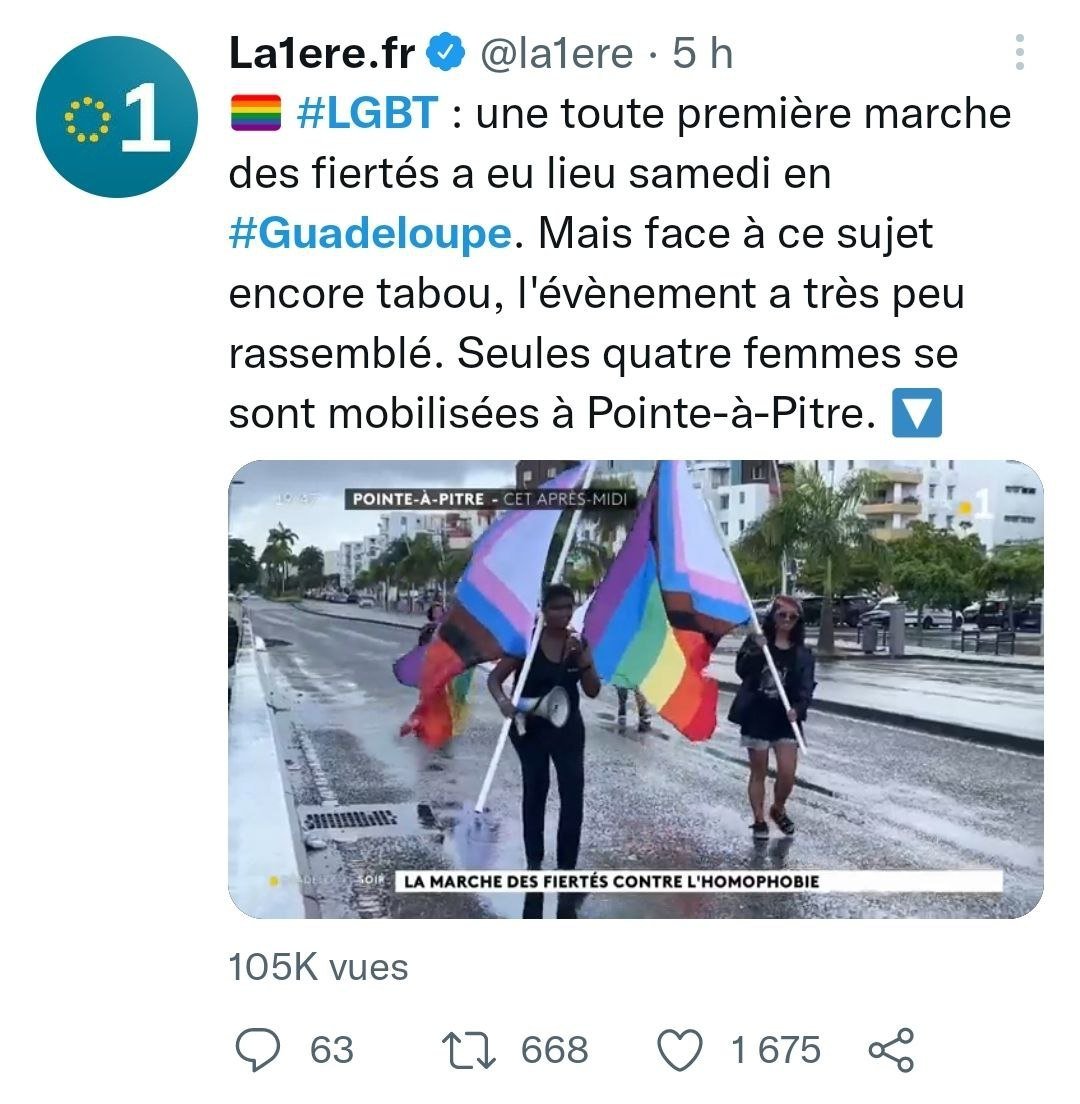The height and width of the screenshot is (1104, 1080).
Task: Click the La1ere.fr display name
Action: click(x=322, y=53)
